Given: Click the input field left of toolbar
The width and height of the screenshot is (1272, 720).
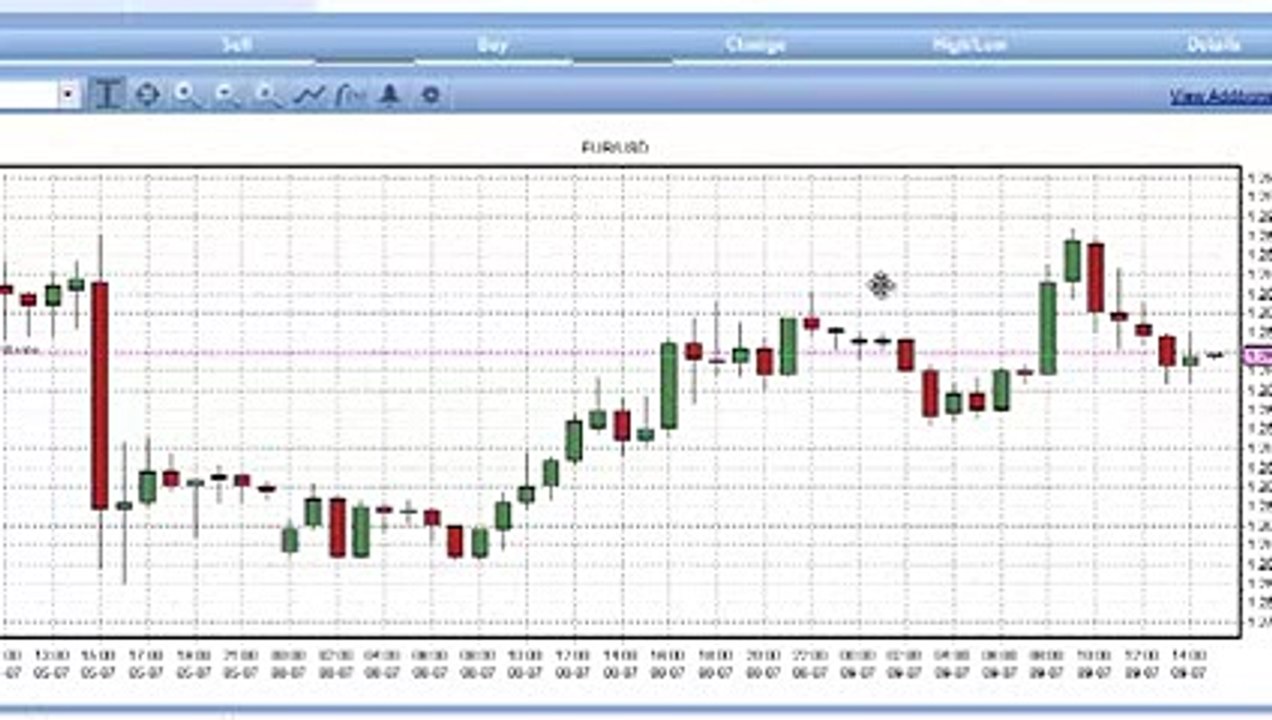Looking at the screenshot, I should point(28,95).
